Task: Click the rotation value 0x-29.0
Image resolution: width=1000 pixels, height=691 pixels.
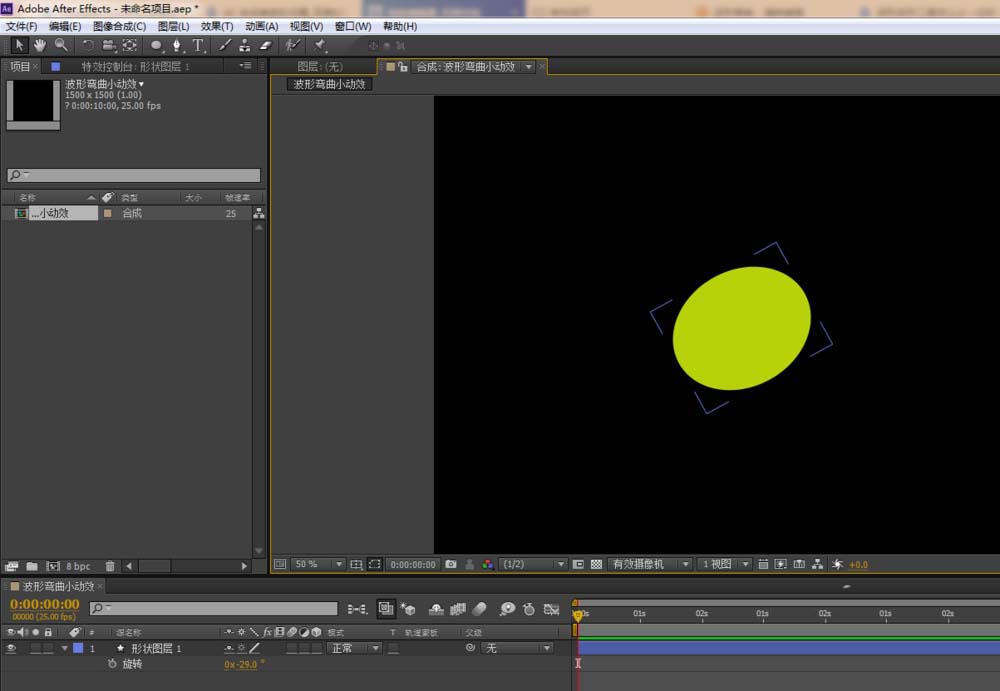Action: [240, 664]
